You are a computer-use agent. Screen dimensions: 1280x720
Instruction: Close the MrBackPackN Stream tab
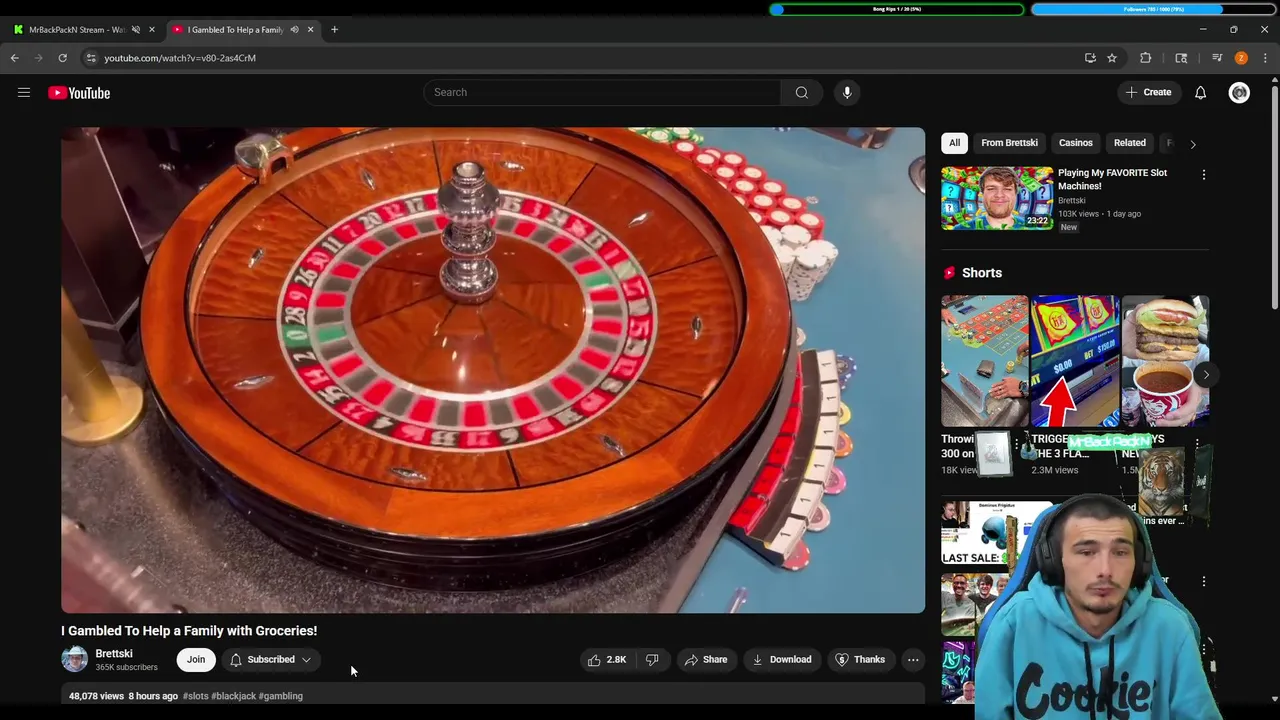pos(152,29)
